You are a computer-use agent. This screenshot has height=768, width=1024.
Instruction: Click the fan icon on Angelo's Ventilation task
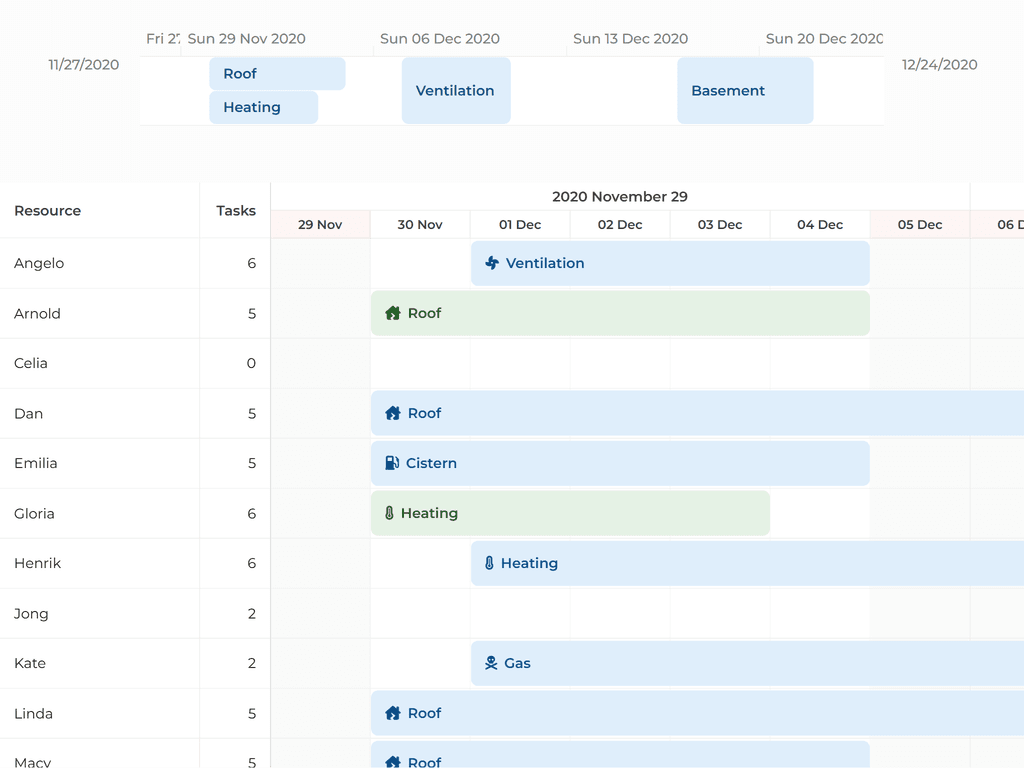coord(491,263)
